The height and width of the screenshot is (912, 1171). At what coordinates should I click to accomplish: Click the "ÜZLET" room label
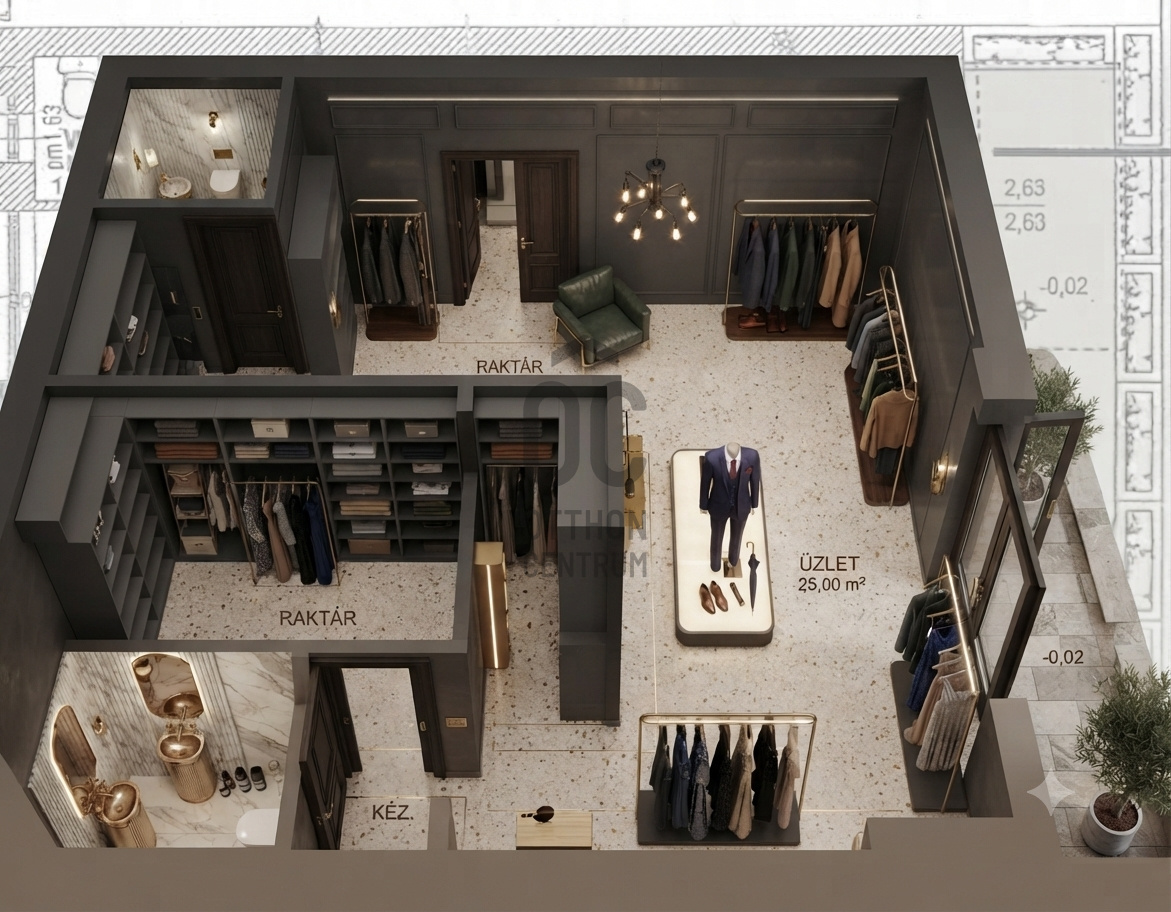829,563
